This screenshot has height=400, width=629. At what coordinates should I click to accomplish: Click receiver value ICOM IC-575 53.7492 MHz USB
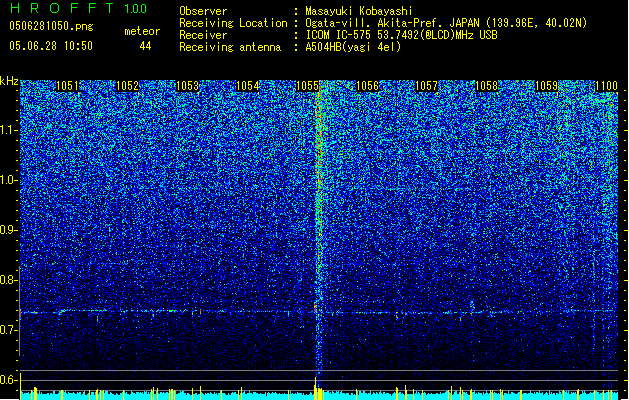[401, 35]
